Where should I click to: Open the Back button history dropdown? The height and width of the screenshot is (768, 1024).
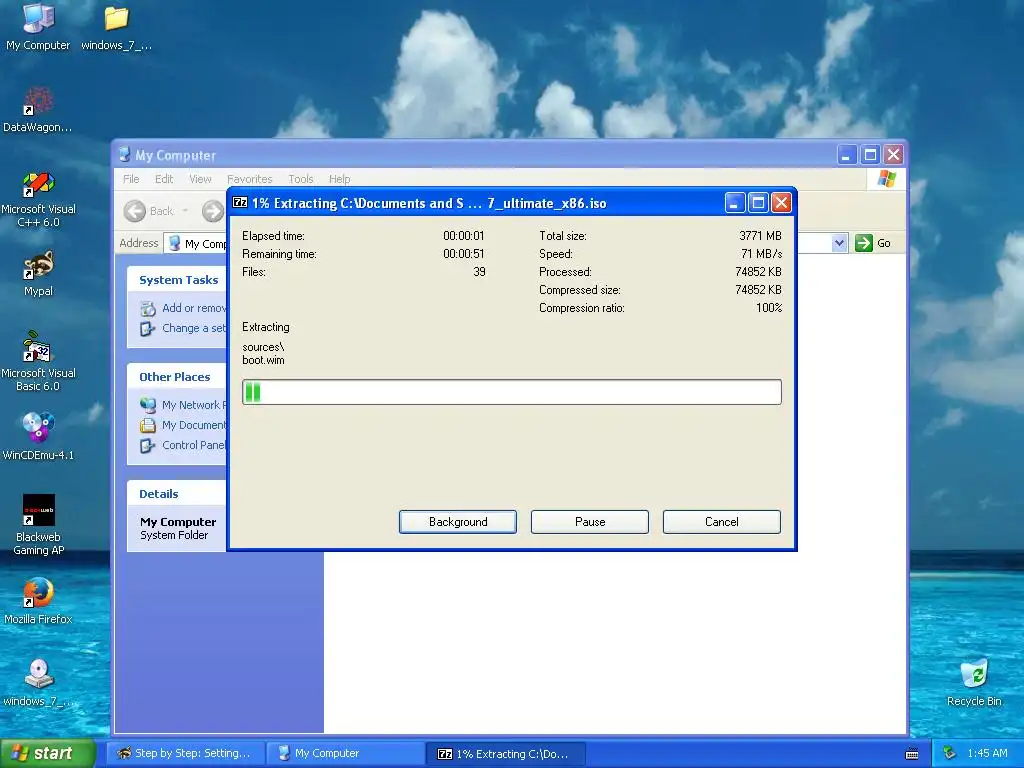(x=185, y=211)
